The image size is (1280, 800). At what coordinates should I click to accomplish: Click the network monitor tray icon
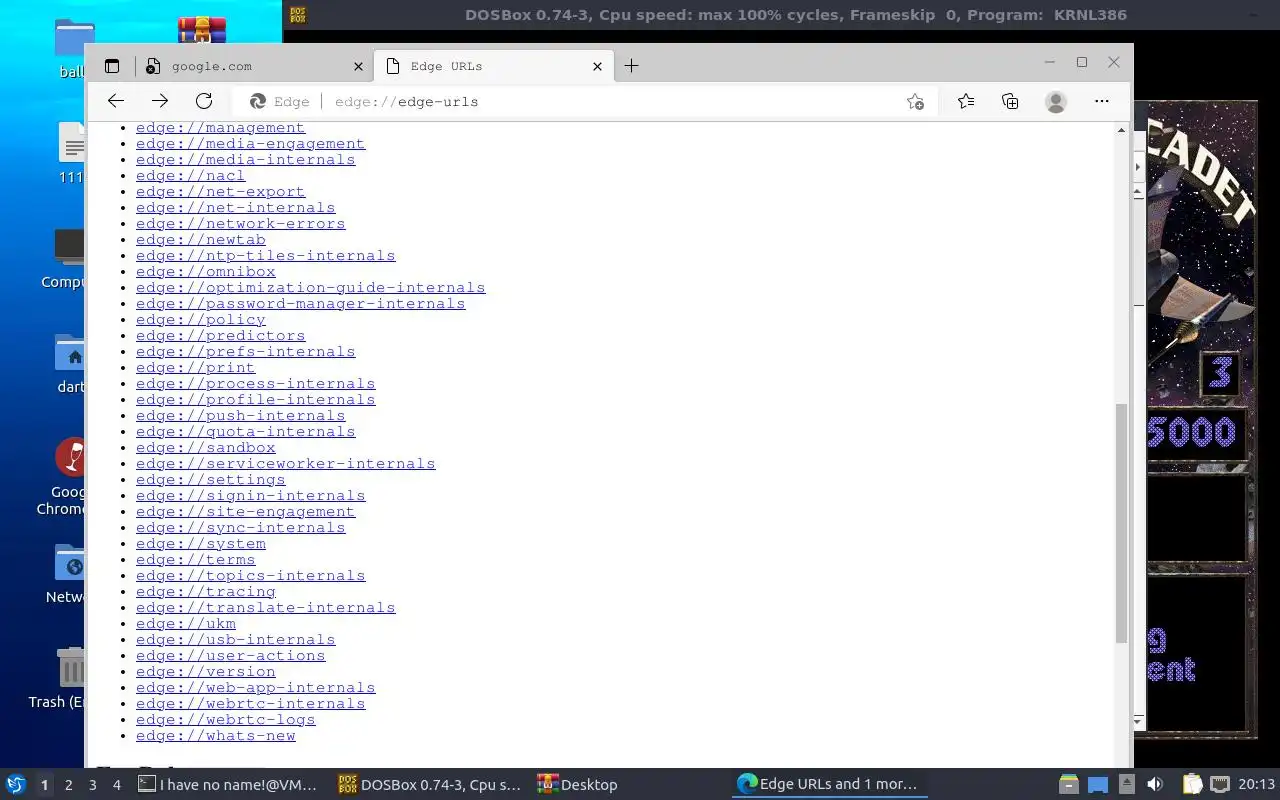tap(1219, 785)
